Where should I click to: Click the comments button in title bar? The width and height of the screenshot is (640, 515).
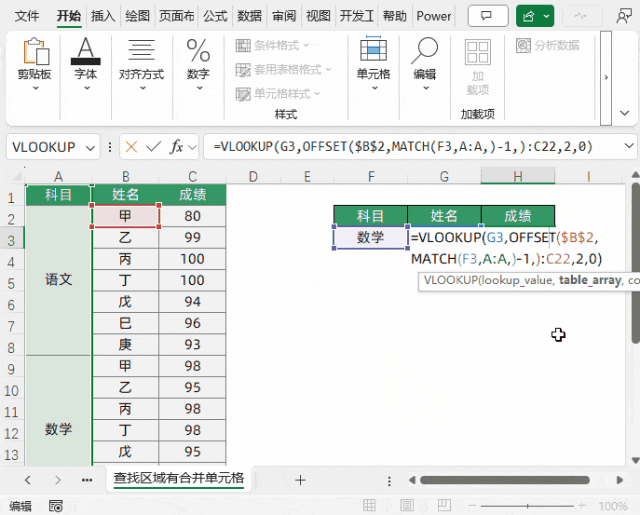click(x=487, y=16)
